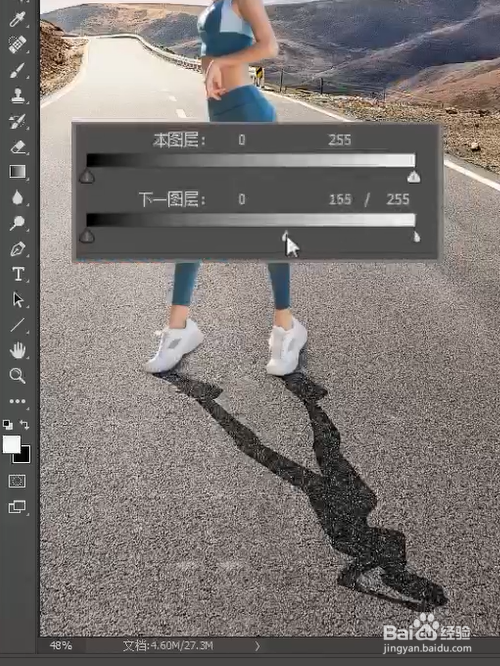500x666 pixels.
Task: Expand the status bar info arrow
Action: (x=257, y=646)
